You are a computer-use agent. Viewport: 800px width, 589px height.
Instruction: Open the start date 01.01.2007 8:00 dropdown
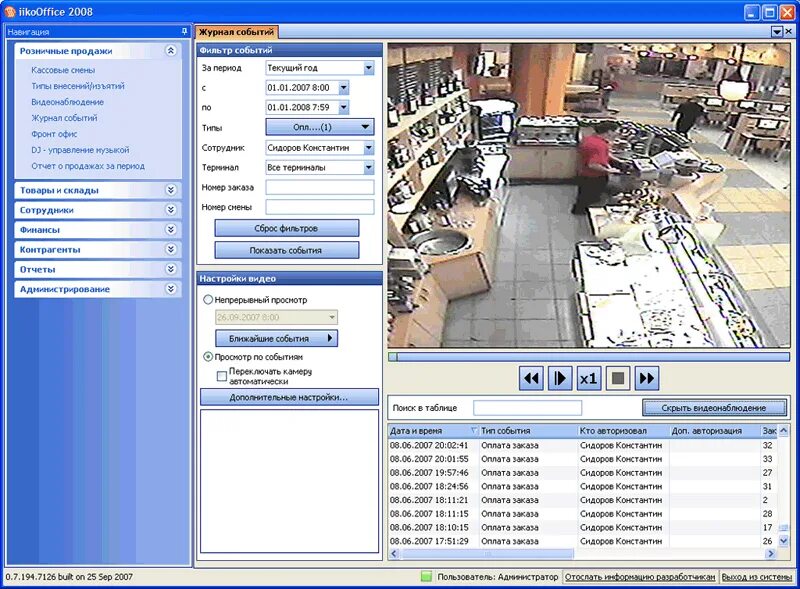[343, 88]
